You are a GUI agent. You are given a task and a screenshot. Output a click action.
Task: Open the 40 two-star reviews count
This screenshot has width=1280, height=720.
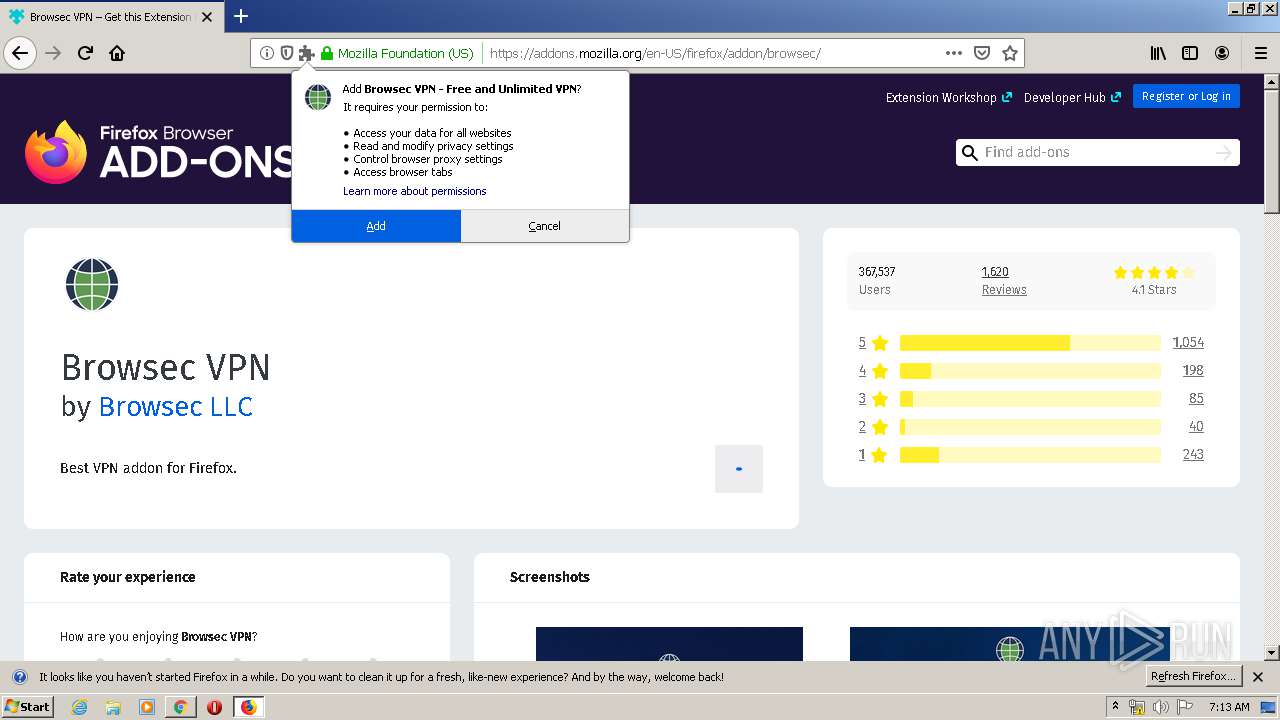pos(1196,427)
